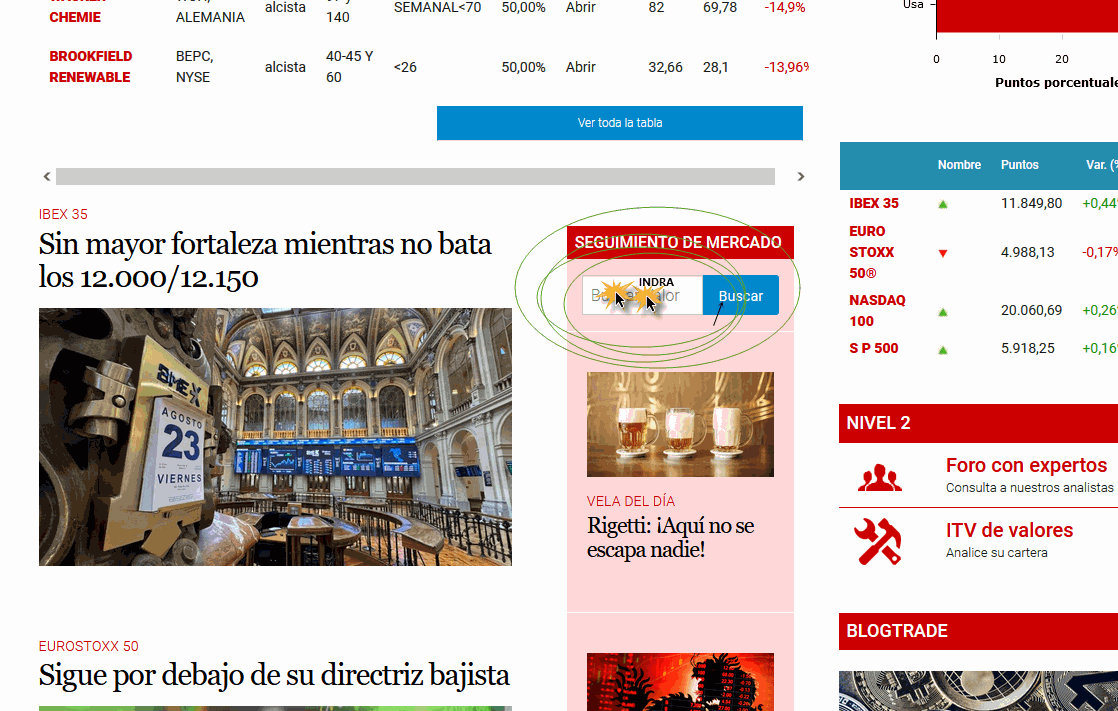This screenshot has width=1118, height=711.
Task: Open BROOKFIELD RENEWABLE stock link
Action: click(x=91, y=66)
